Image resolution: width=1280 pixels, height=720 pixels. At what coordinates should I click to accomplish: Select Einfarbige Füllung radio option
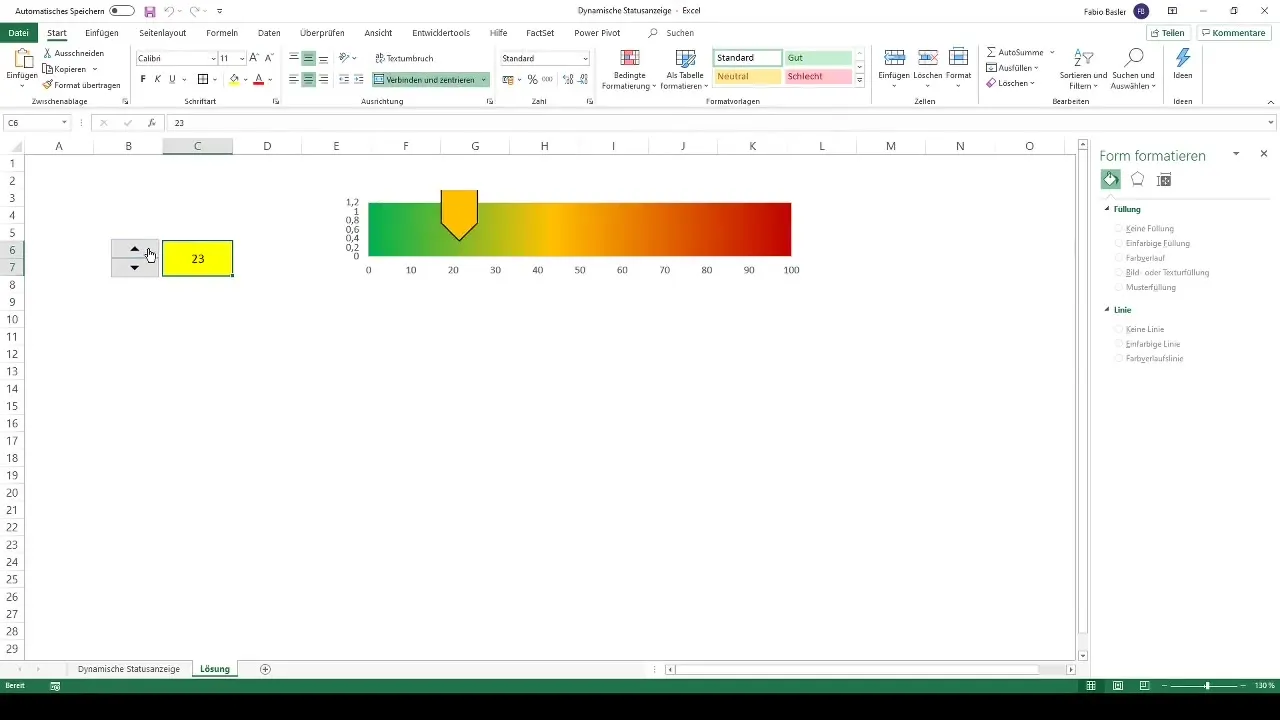click(x=1119, y=243)
